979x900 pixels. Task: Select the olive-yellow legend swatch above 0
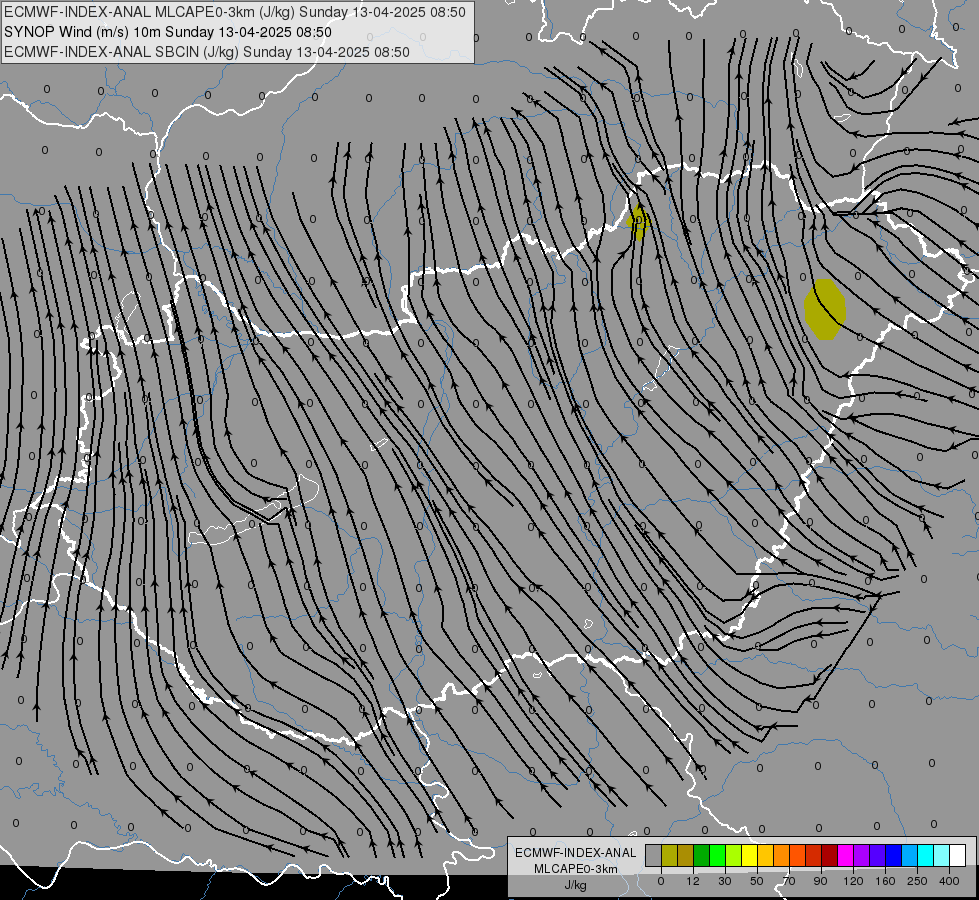669,856
